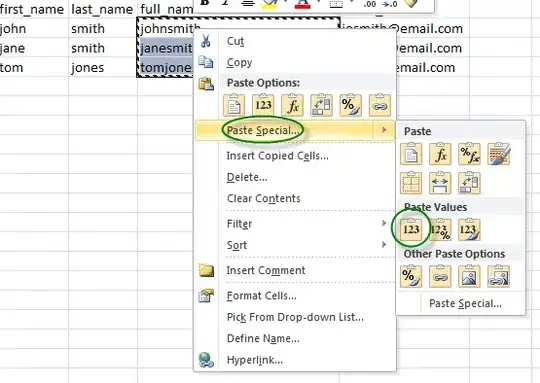This screenshot has width=540, height=383.
Task: Choose Values (123) in Paste Options row
Action: 263,105
